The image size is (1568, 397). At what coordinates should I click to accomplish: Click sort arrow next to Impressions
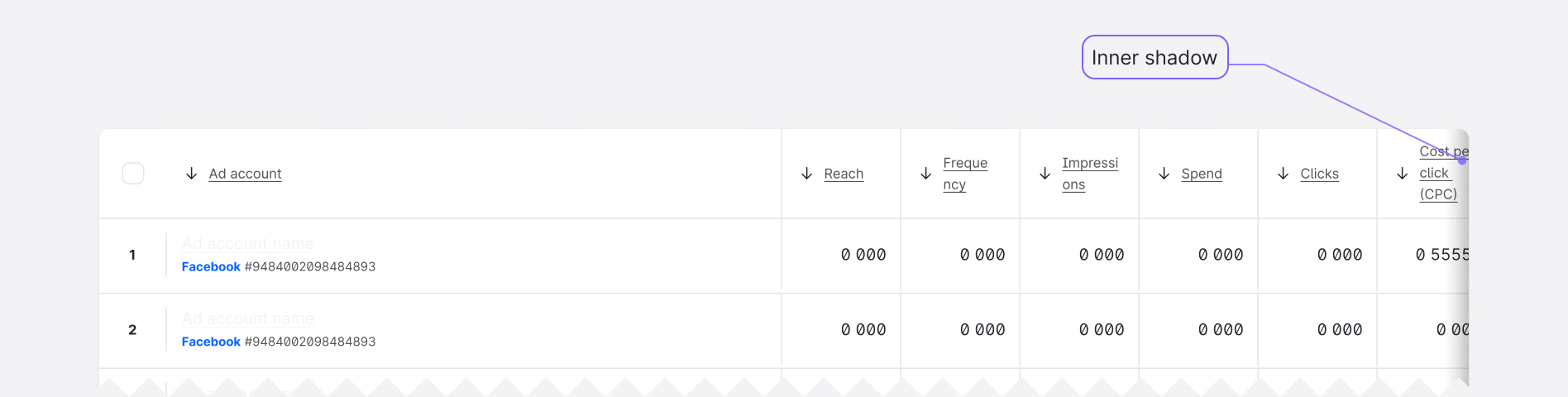tap(1045, 174)
